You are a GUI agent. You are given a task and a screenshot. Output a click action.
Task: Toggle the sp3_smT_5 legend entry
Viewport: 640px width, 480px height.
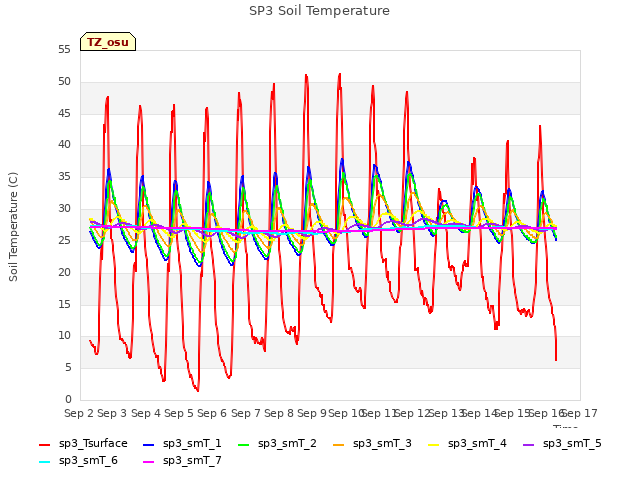[x=562, y=443]
